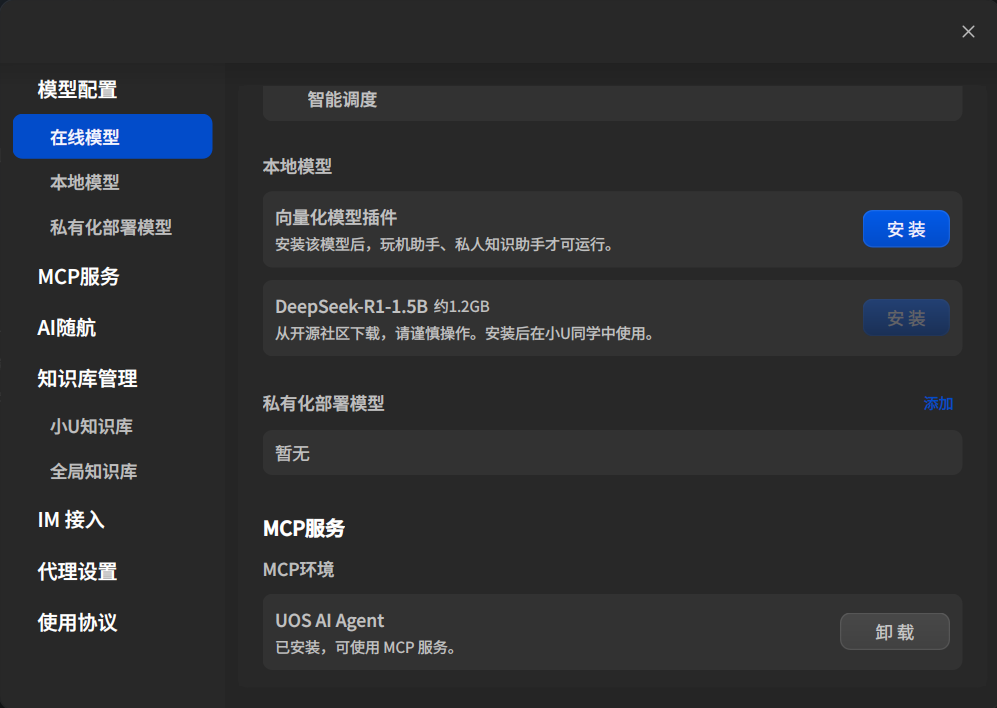The image size is (997, 708).
Task: Jump to MCP服务 in sidebar
Action: click(79, 277)
